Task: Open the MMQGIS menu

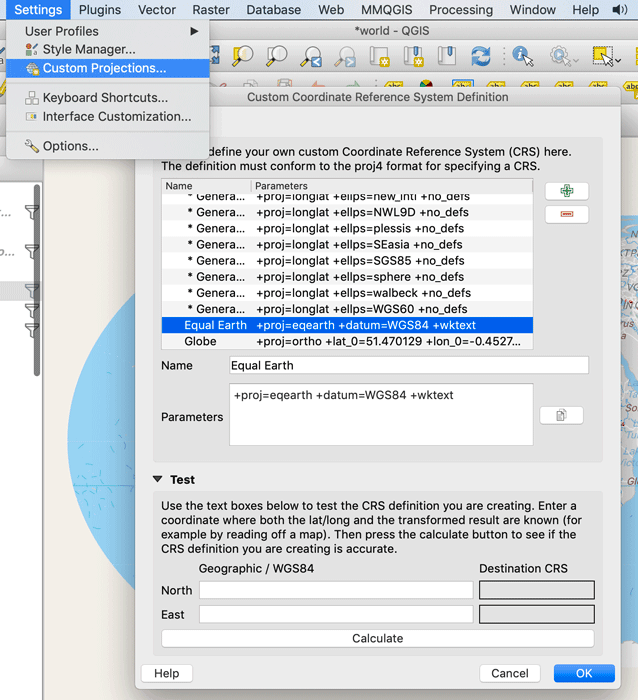Action: [387, 9]
